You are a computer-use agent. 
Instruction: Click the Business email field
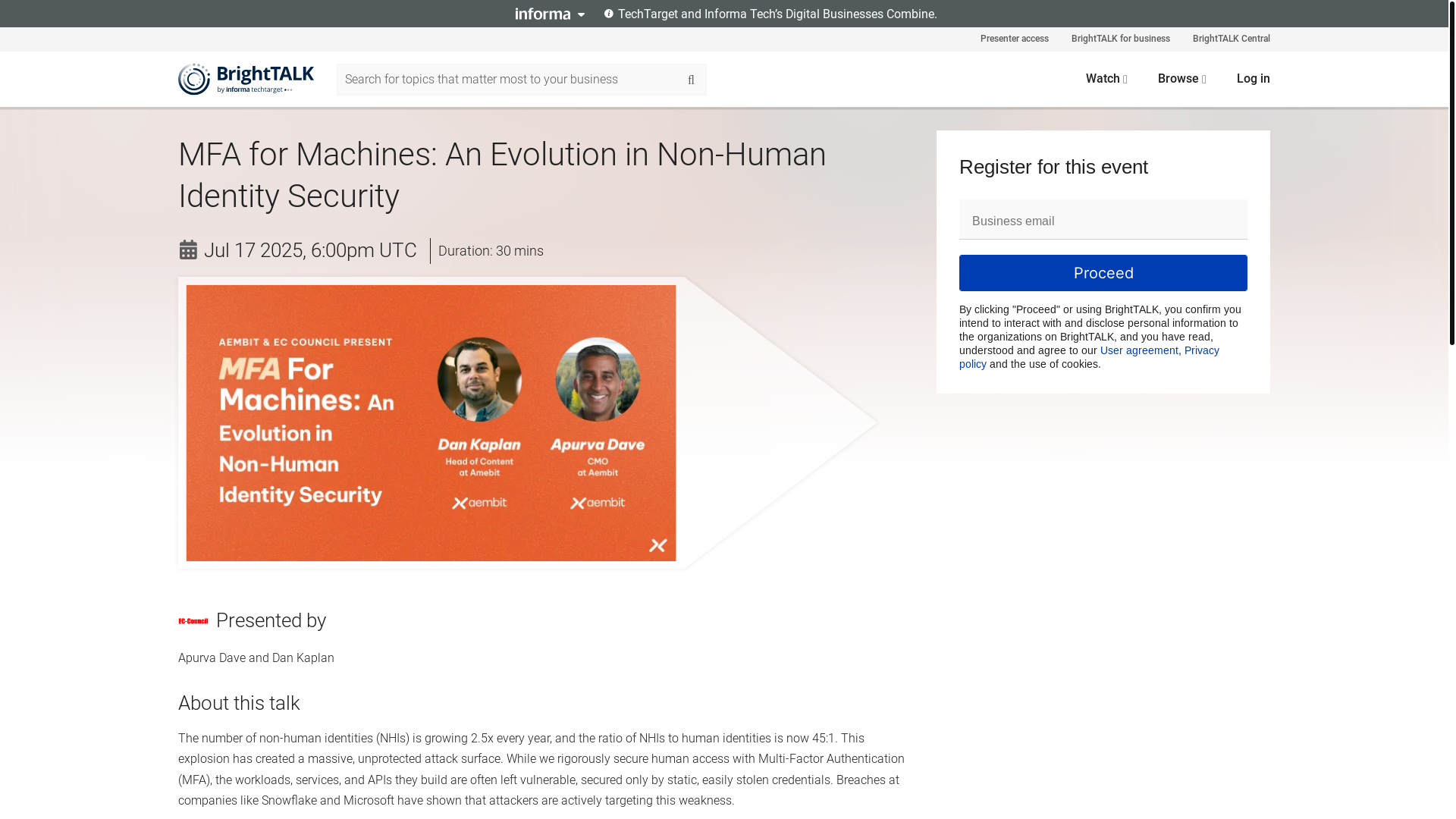pos(1103,220)
